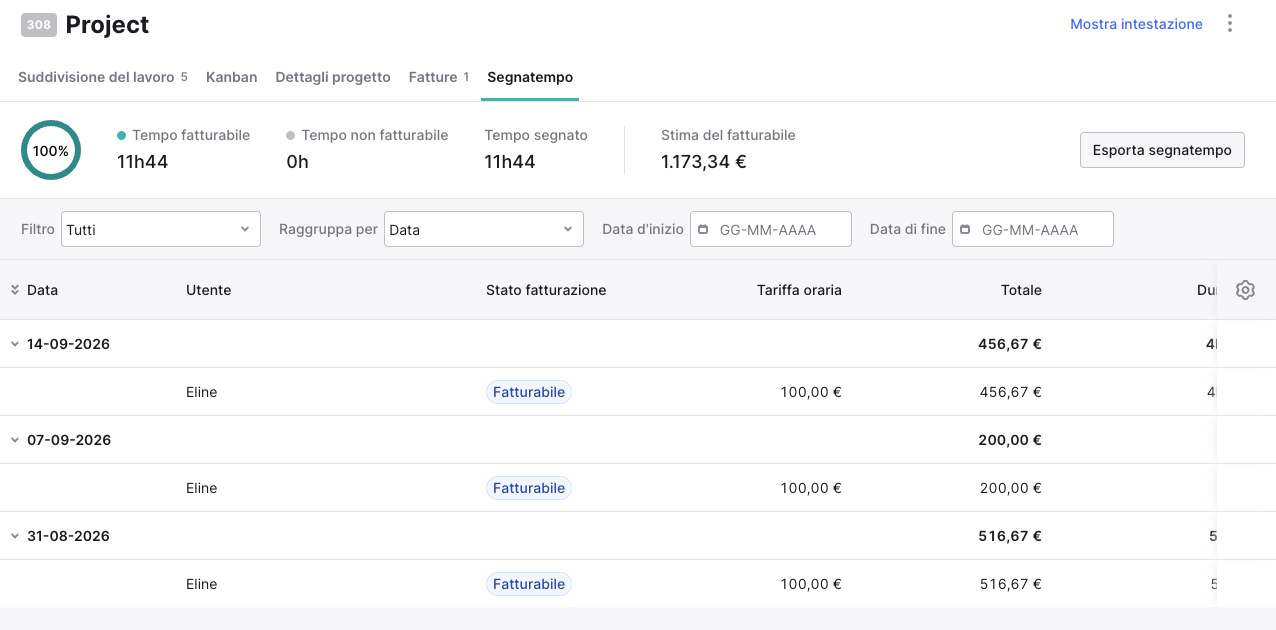
Task: Open the Raggruppa per dropdown showing Data
Action: [x=484, y=229]
